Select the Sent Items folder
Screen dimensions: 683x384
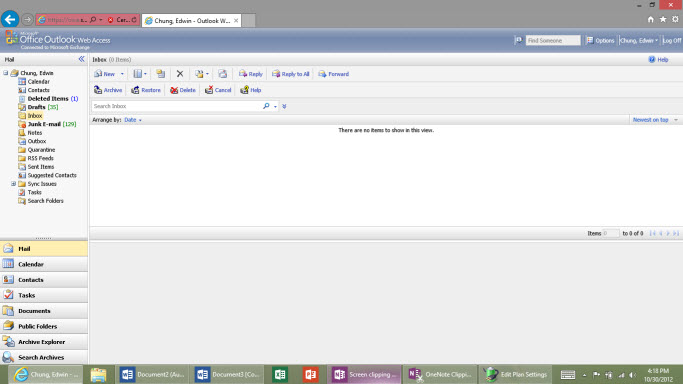36,167
